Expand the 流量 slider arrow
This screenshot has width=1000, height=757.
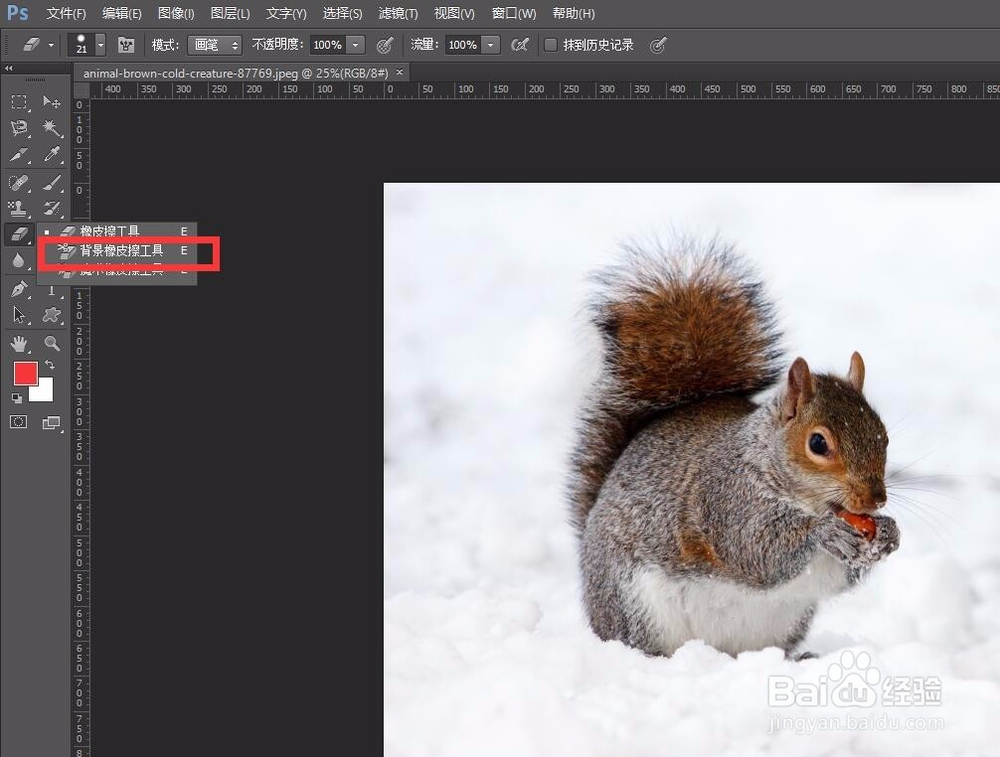[490, 45]
